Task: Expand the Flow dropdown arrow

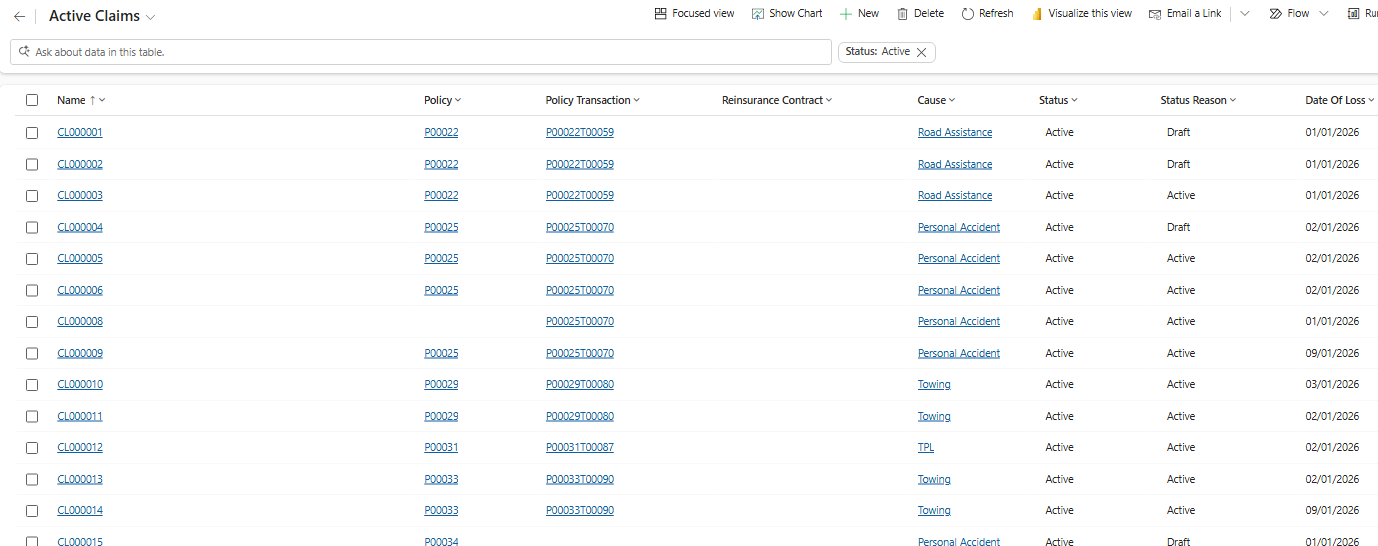Action: pos(1324,13)
